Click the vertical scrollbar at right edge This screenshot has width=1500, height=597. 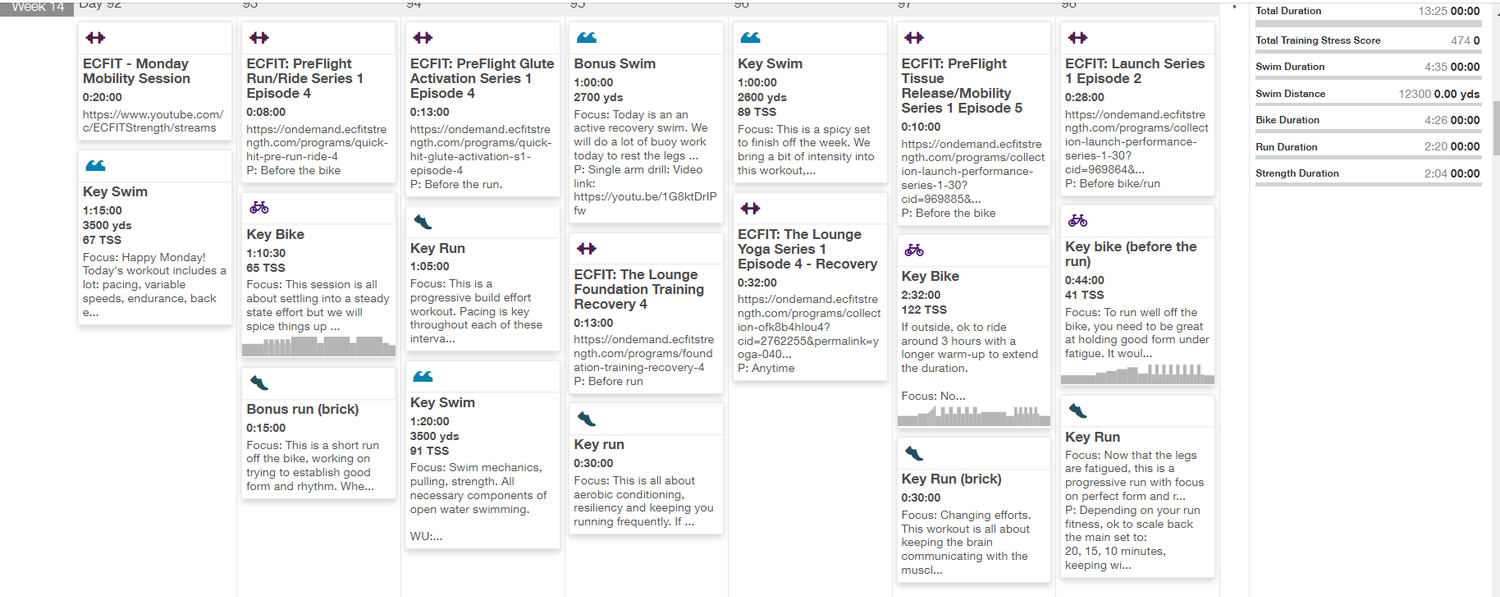[x=1496, y=128]
